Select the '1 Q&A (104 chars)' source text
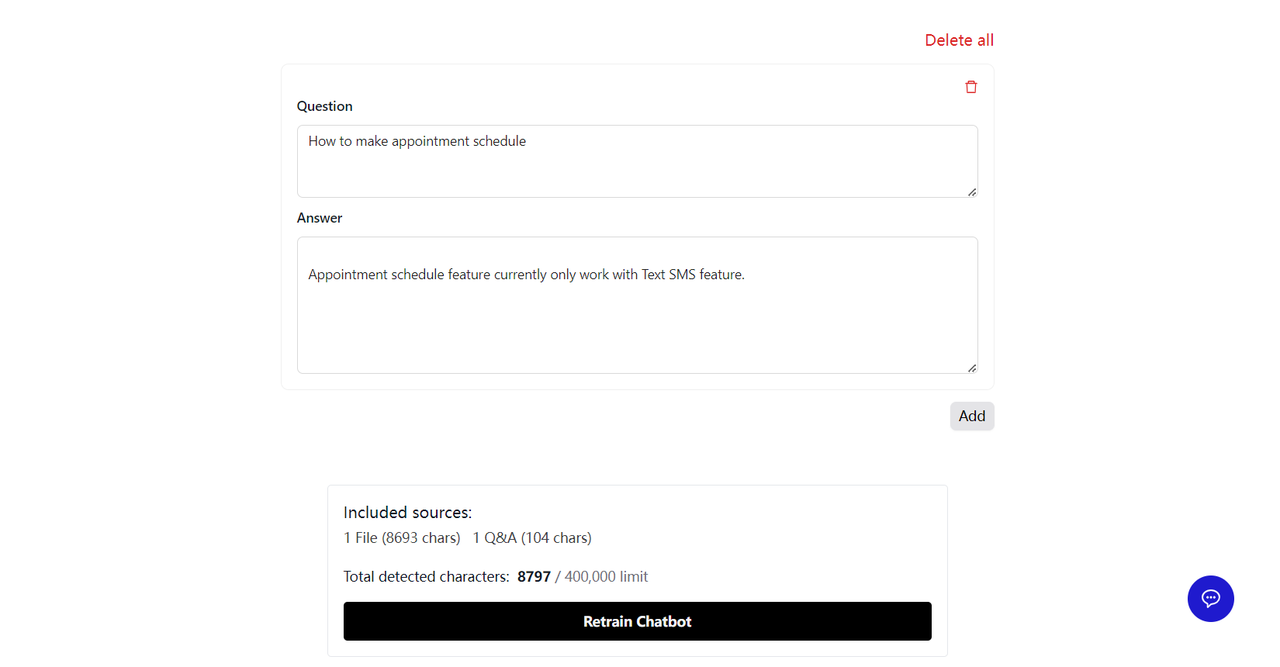The height and width of the screenshot is (667, 1280). 531,538
